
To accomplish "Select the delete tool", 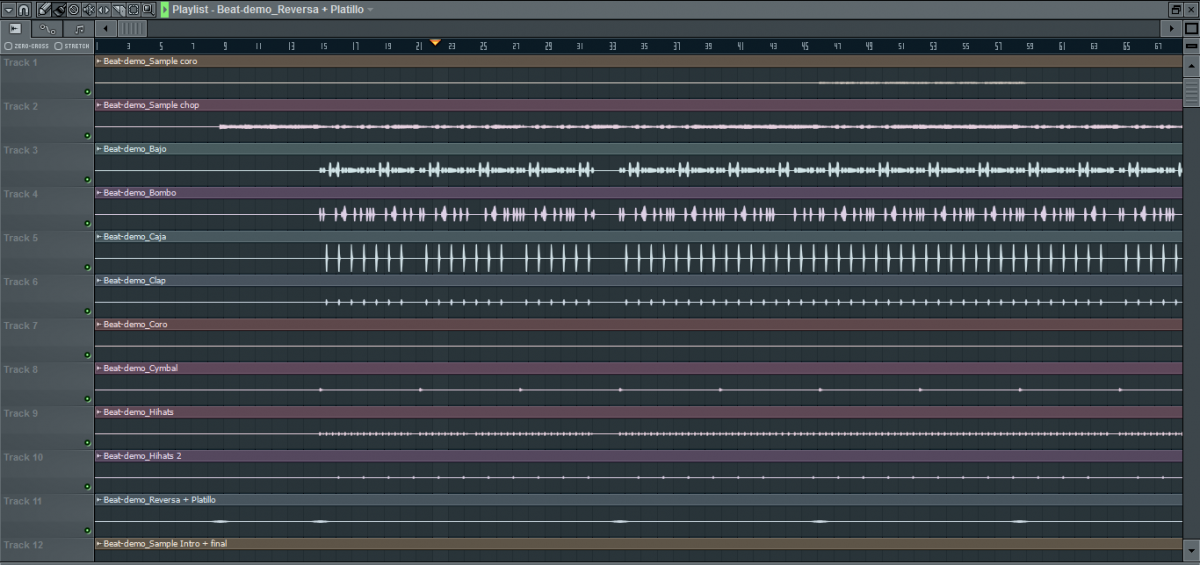I will [73, 9].
